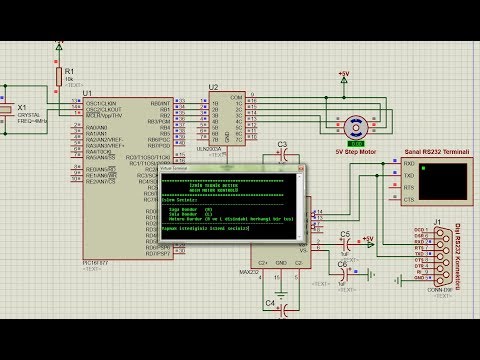Click the 'MCLR/Vpp/THV' pin label on U1

[104, 116]
